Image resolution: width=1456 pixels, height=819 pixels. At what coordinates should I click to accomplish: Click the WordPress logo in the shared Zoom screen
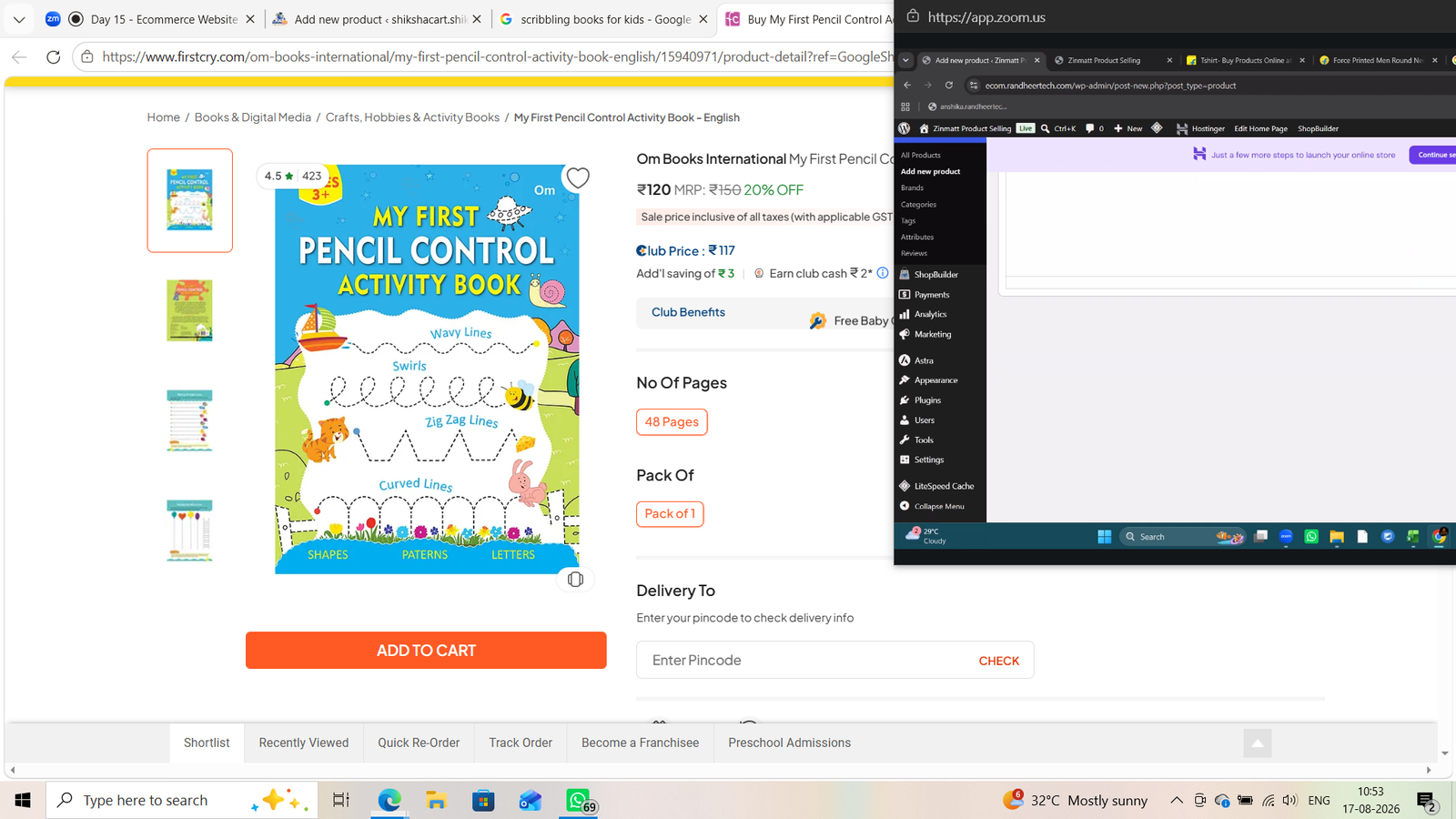coord(904,128)
